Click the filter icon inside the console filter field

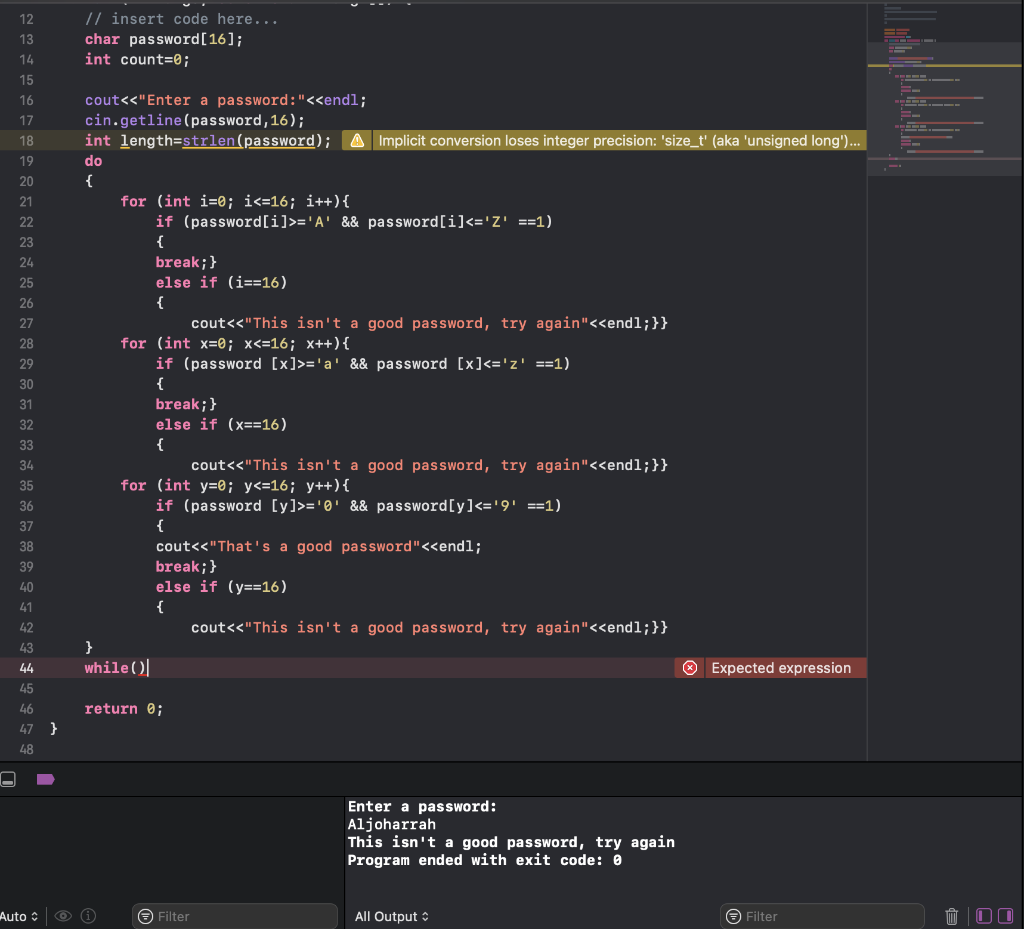(733, 916)
